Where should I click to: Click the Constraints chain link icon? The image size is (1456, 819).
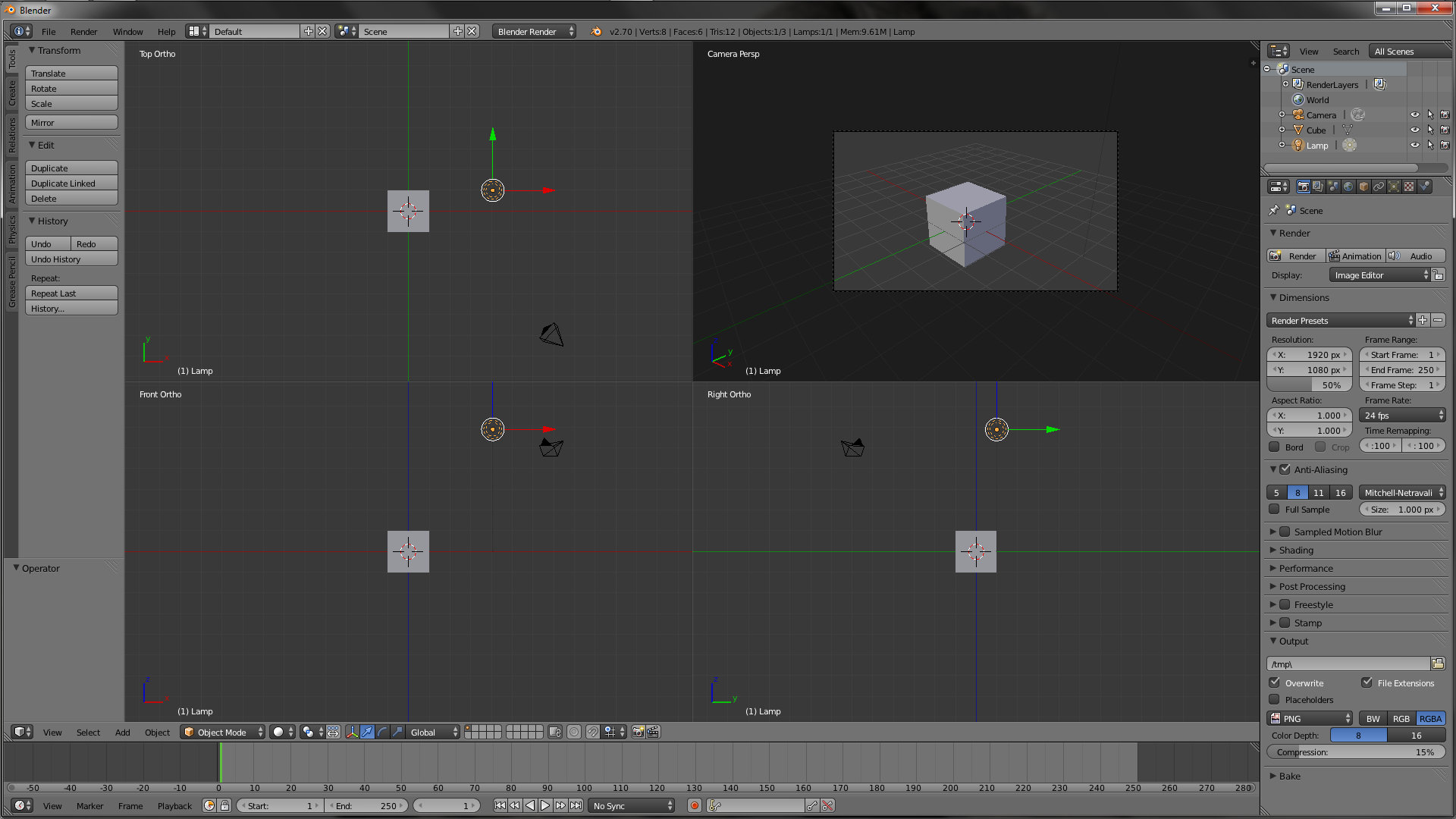[1379, 187]
